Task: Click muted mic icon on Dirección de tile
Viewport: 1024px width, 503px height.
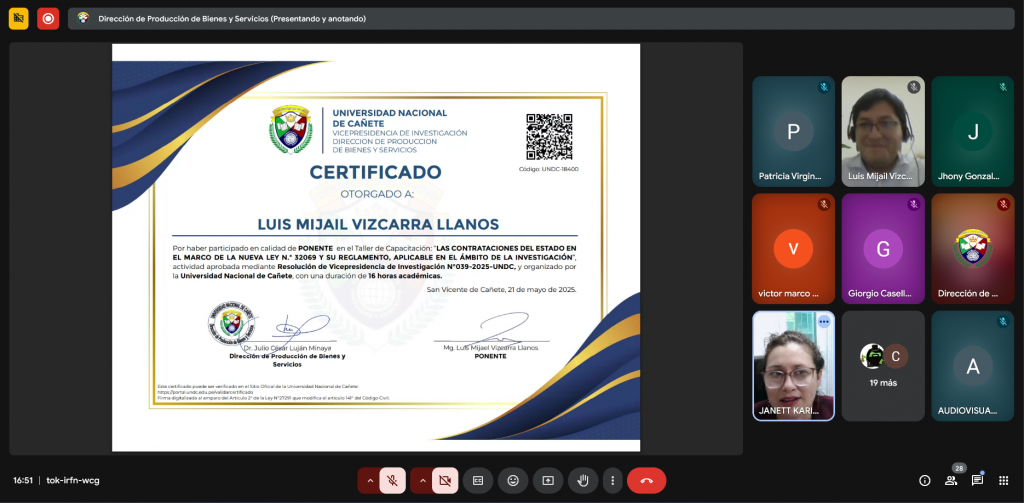Action: coord(1003,204)
